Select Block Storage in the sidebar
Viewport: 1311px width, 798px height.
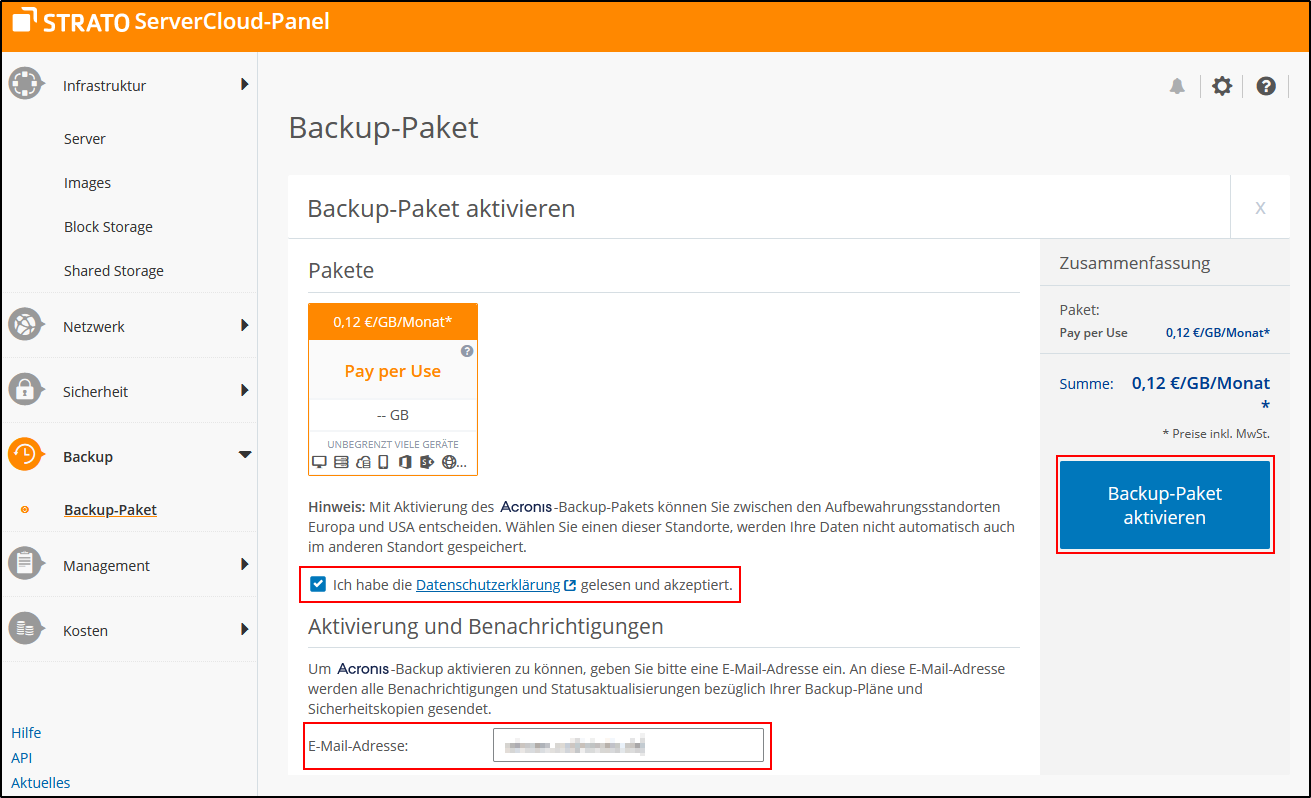(x=108, y=226)
